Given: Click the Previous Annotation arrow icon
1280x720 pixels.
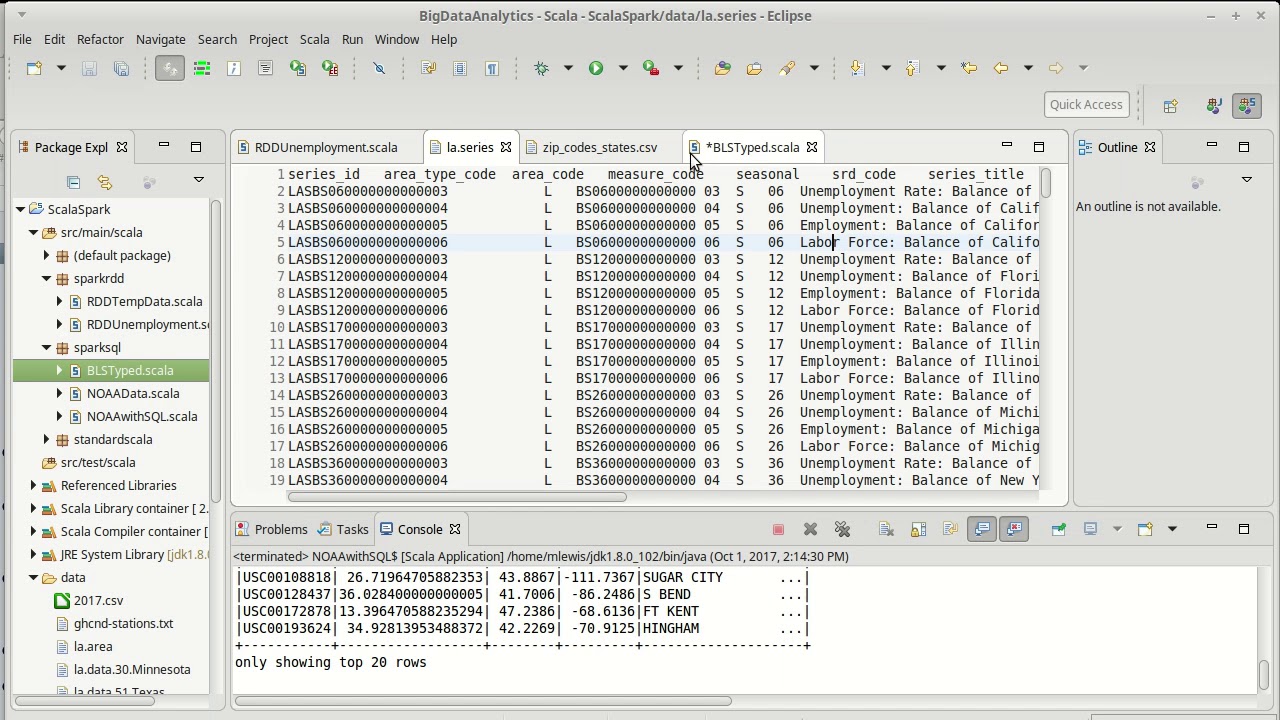Looking at the screenshot, I should [x=912, y=68].
